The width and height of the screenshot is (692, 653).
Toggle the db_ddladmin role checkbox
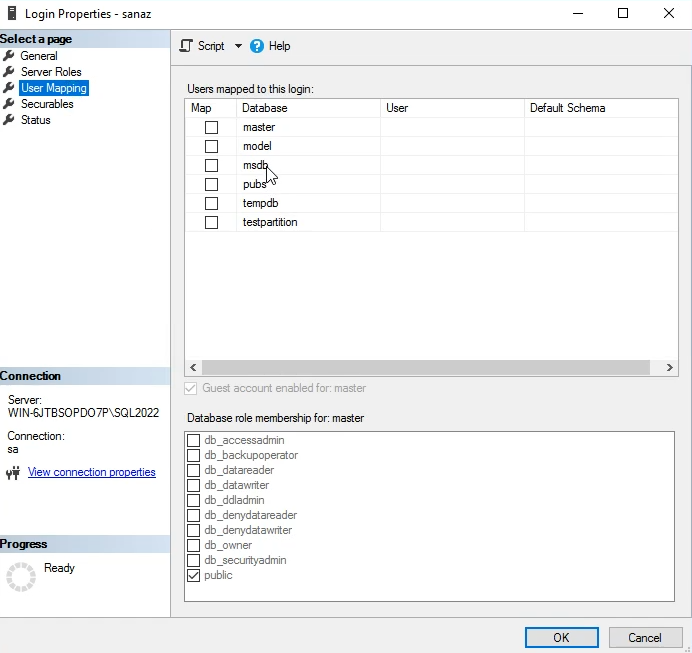(x=193, y=500)
